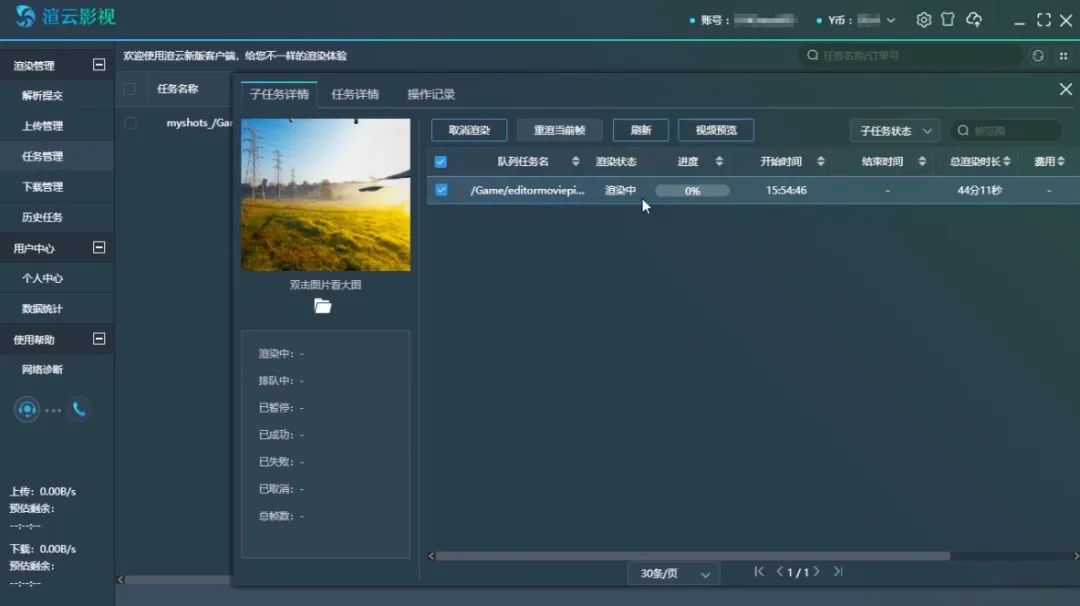
Task: Click the 取消渲染 button
Action: coord(469,130)
